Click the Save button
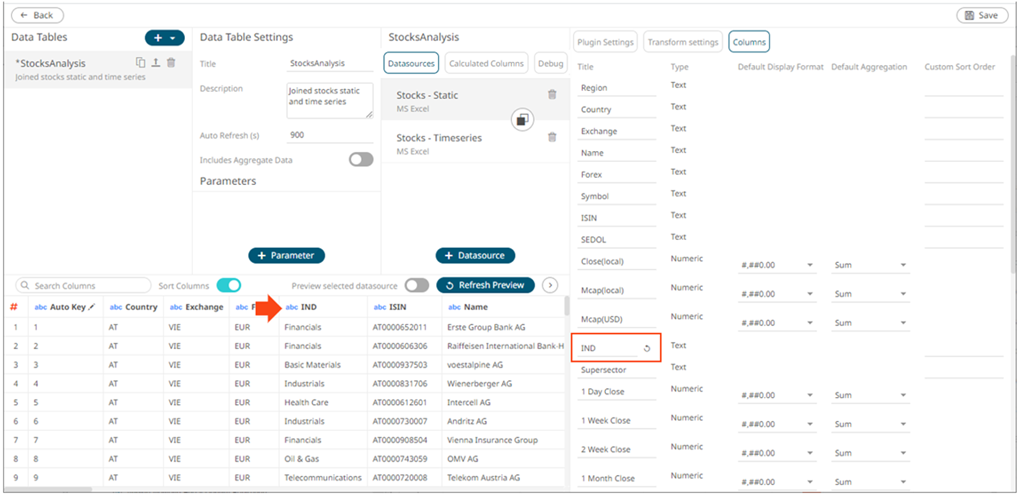Viewport: 1019px width, 496px height. tap(982, 15)
